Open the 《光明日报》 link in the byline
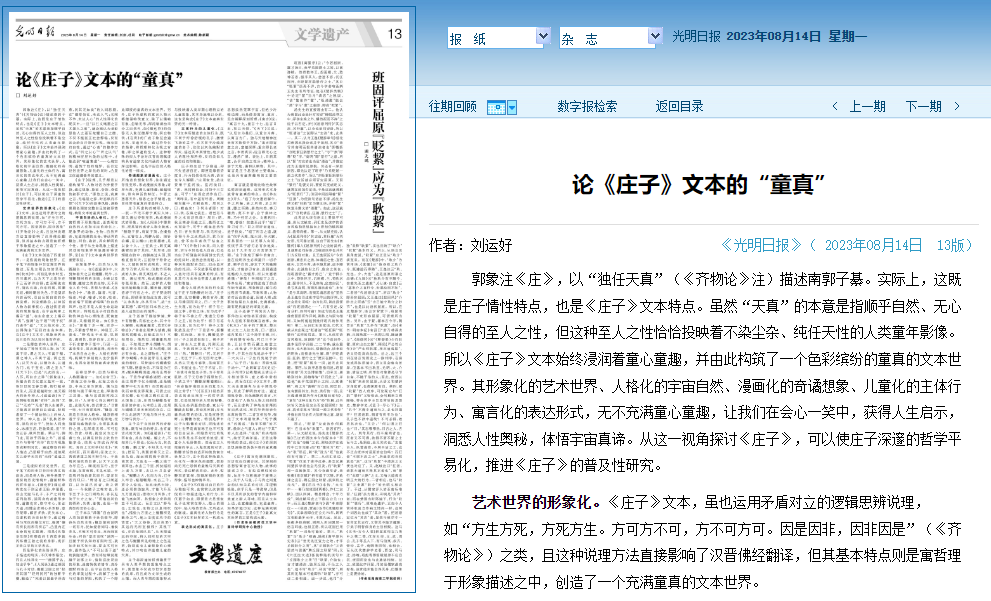The image size is (991, 601). (x=762, y=245)
